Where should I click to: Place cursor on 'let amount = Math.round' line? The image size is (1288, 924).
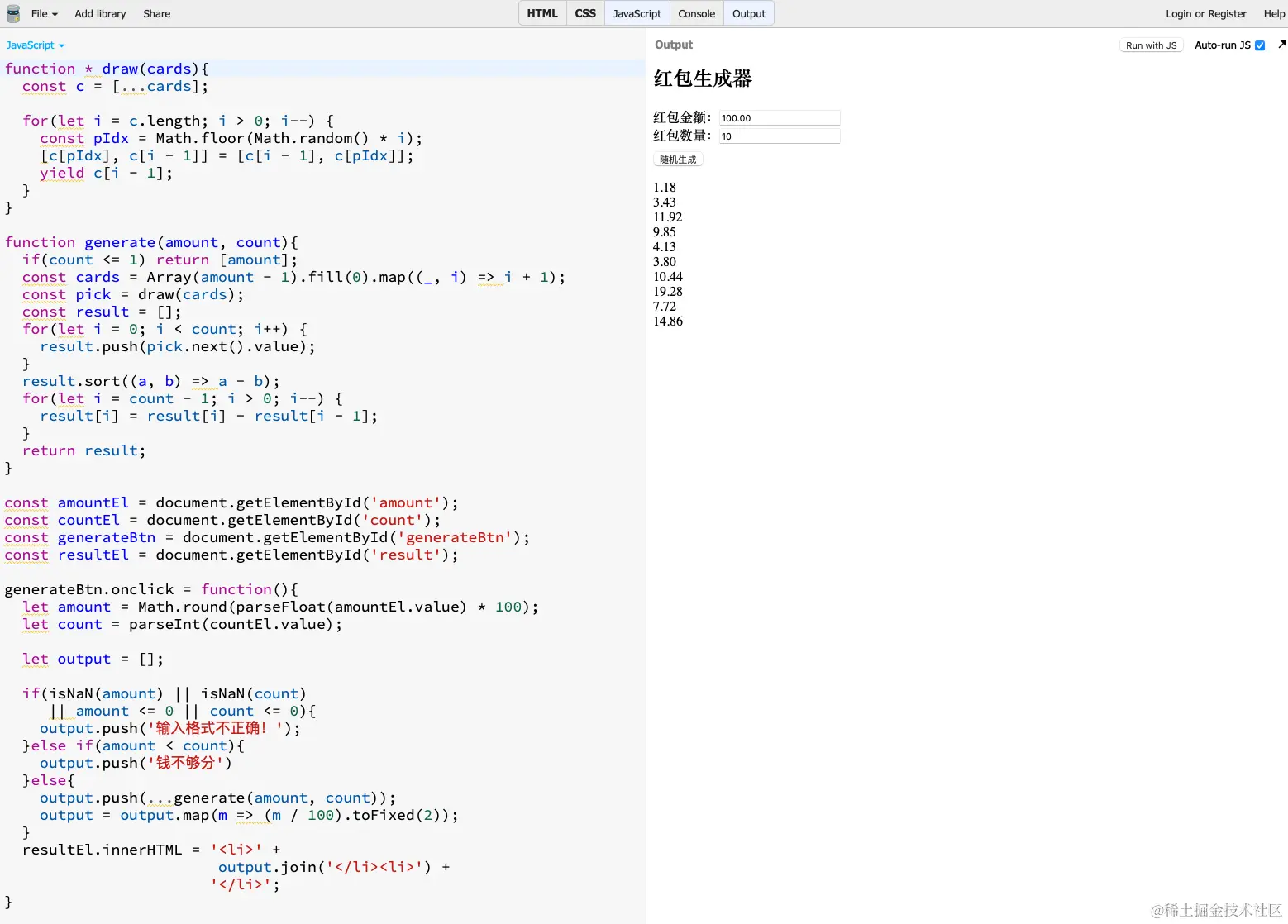[280, 607]
